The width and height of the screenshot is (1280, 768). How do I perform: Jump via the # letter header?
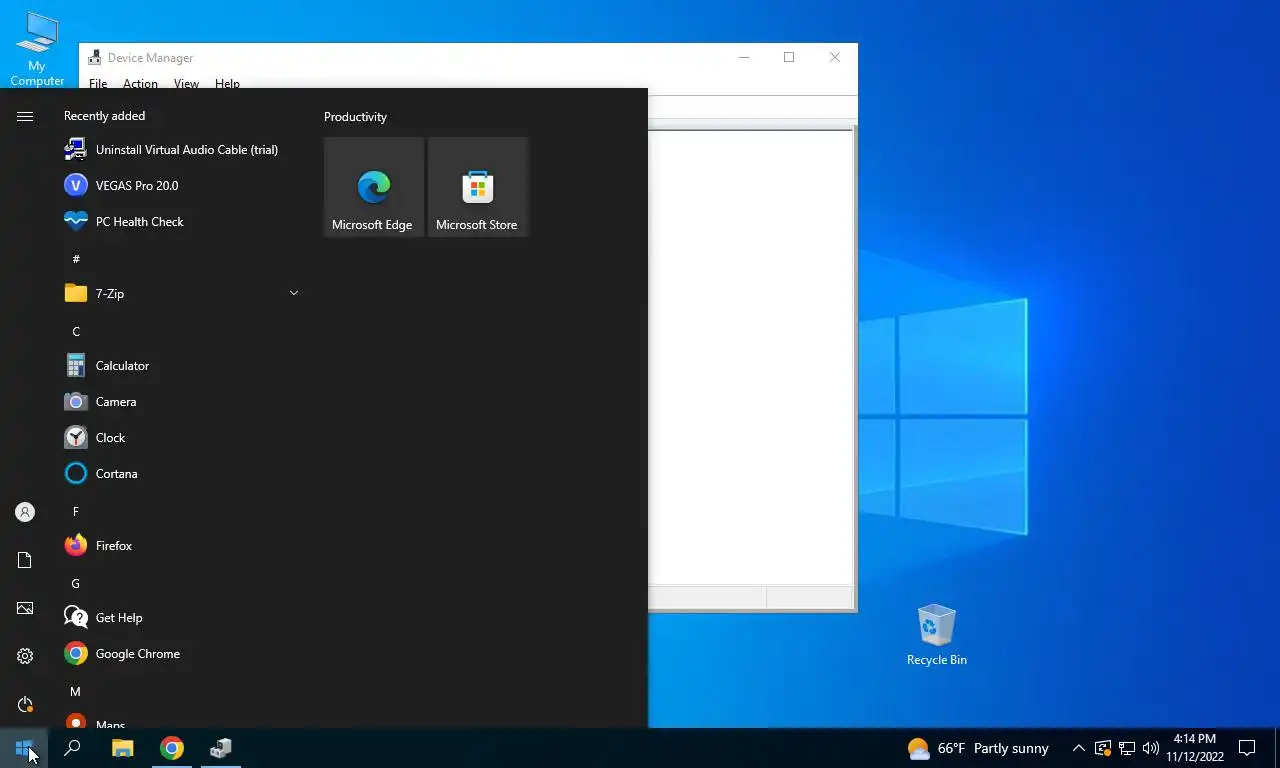[76, 259]
